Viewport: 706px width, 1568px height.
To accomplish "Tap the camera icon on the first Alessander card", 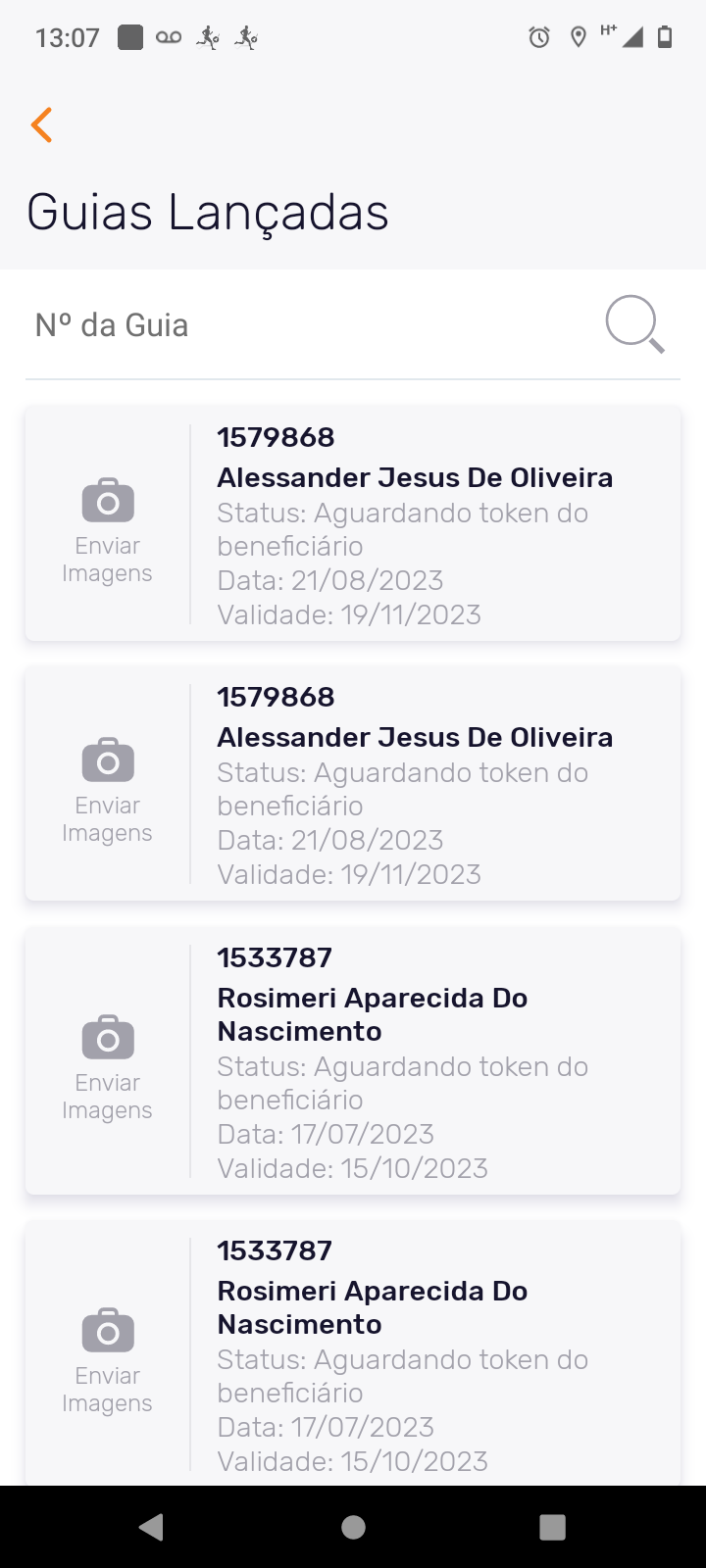I will (108, 500).
